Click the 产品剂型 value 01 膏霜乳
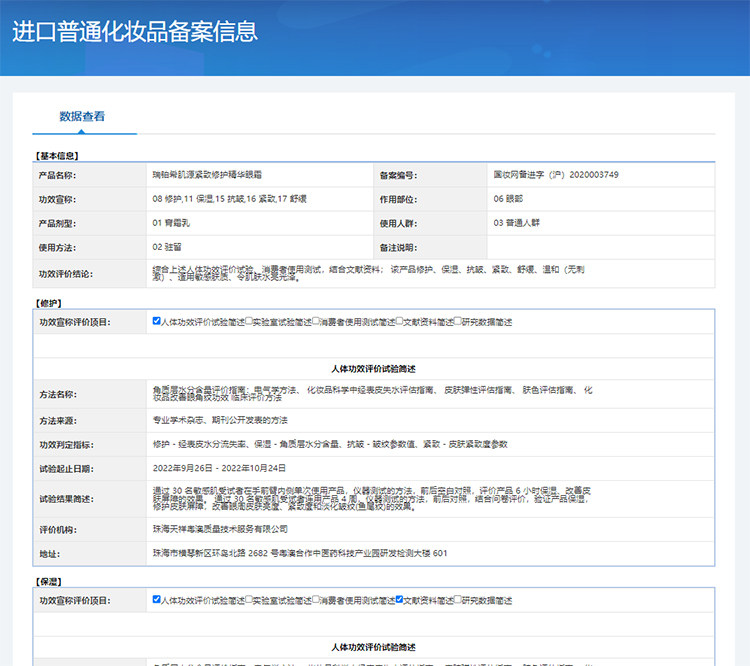 coord(260,223)
